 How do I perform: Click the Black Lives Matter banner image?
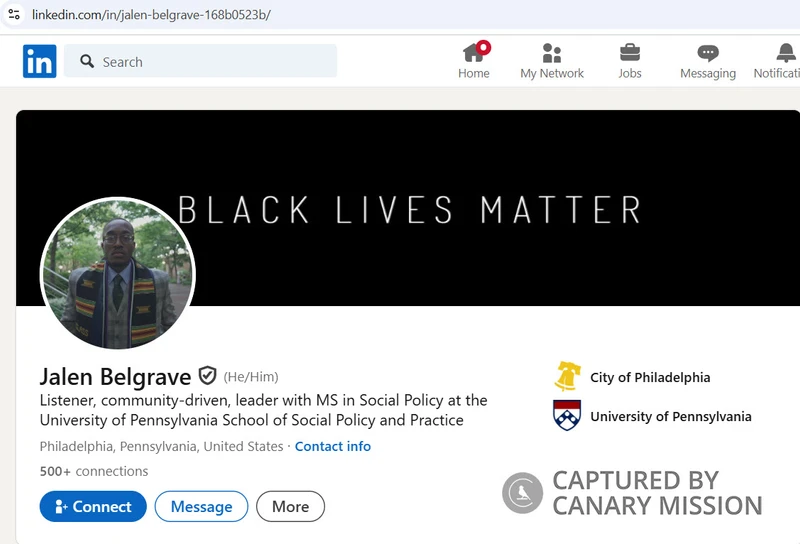pos(408,208)
